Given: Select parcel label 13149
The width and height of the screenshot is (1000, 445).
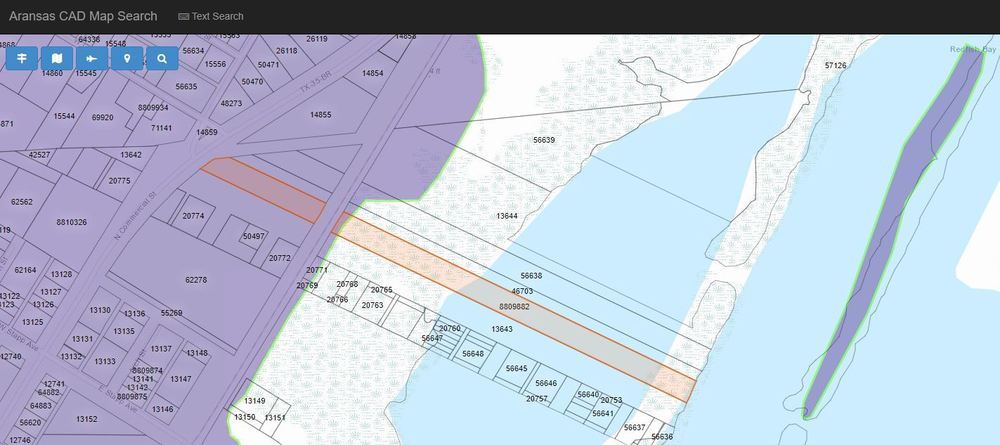Looking at the screenshot, I should click(254, 401).
